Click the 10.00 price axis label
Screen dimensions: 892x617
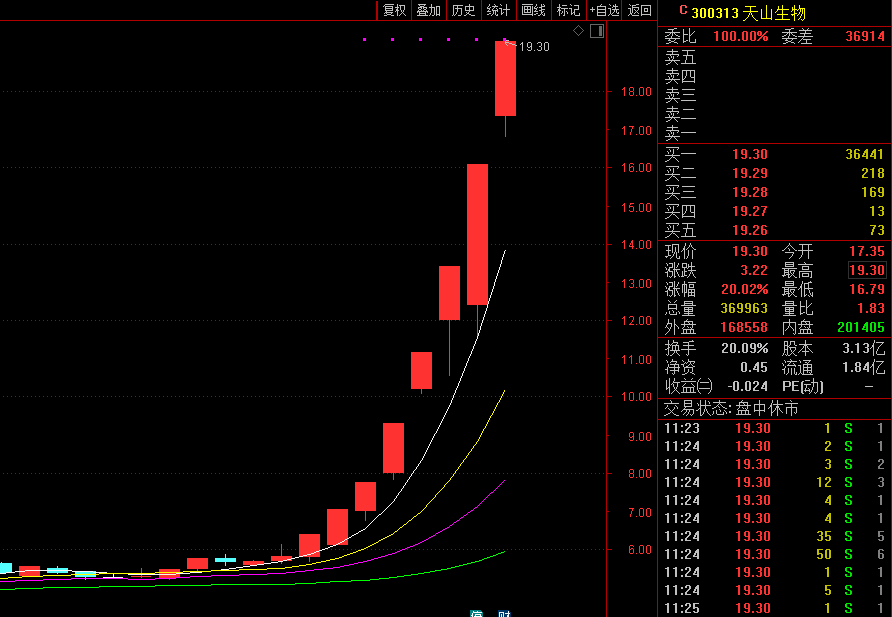636,396
